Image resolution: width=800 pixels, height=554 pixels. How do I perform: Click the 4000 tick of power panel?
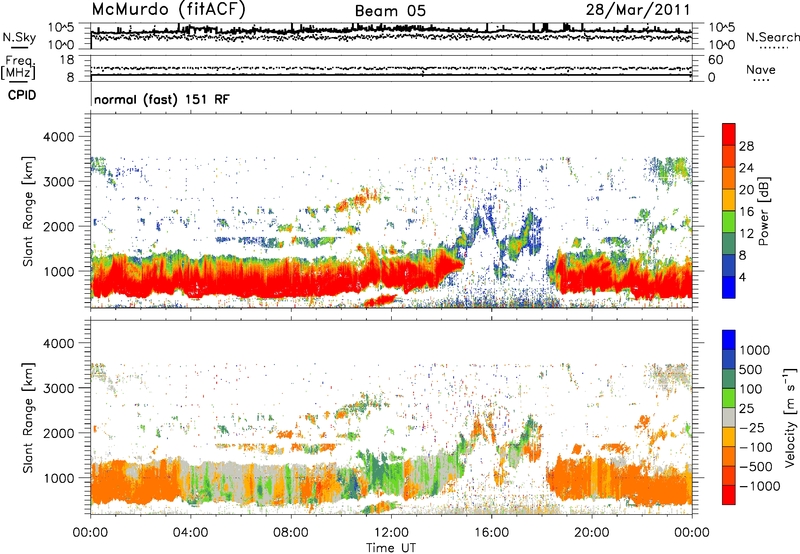(58, 137)
